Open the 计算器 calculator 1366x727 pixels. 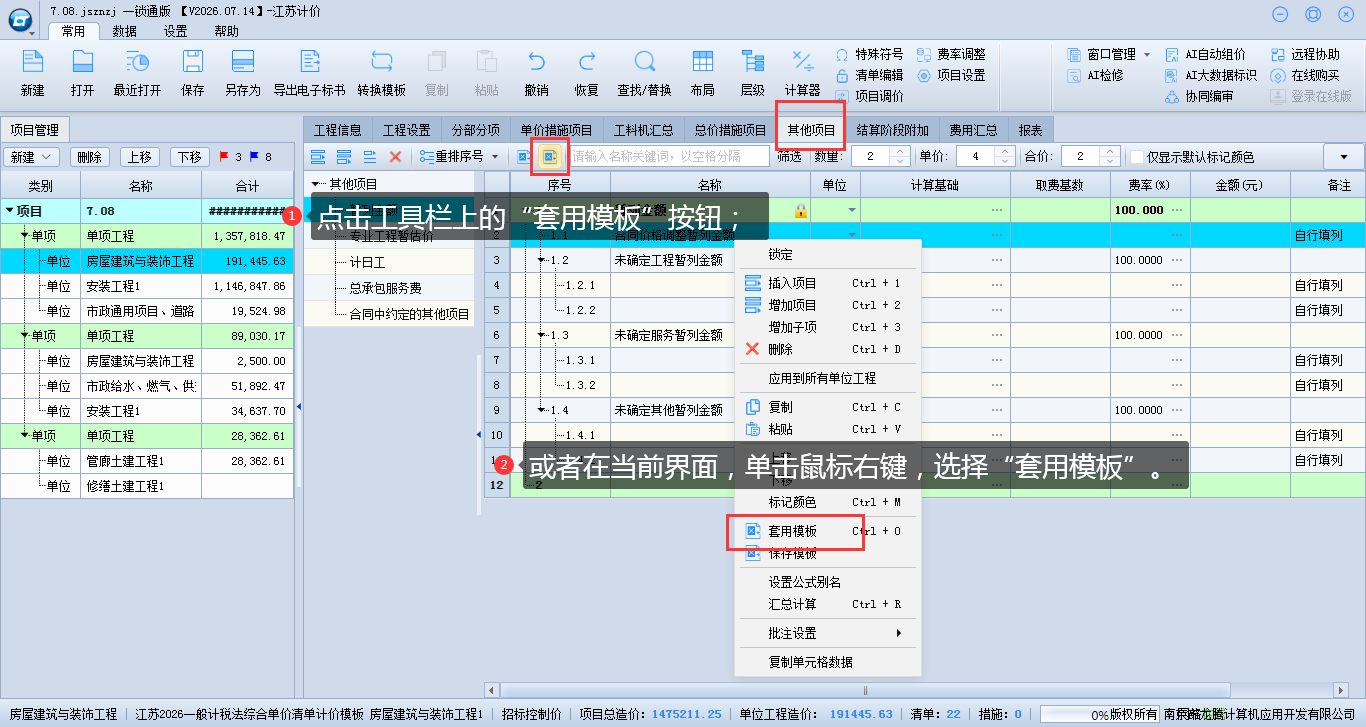pyautogui.click(x=802, y=72)
